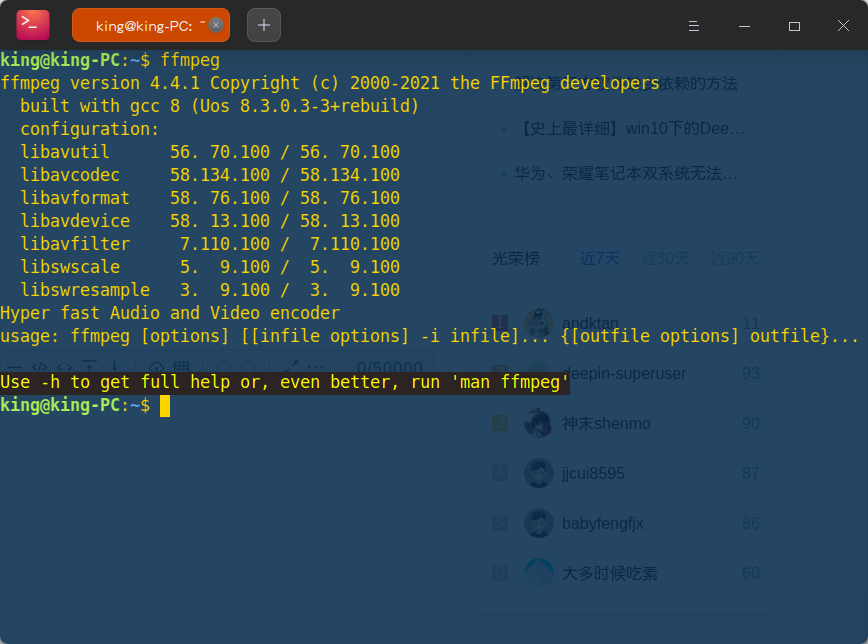Click the insert table icon
The height and width of the screenshot is (644, 868).
[x=181, y=365]
